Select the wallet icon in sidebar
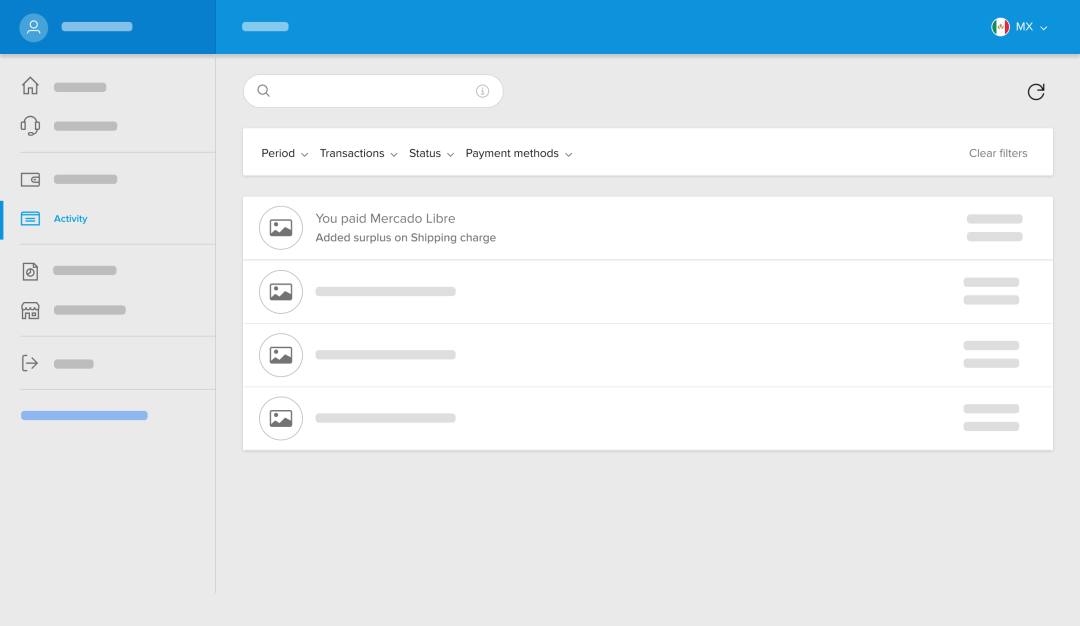This screenshot has height=626, width=1080. pos(30,179)
